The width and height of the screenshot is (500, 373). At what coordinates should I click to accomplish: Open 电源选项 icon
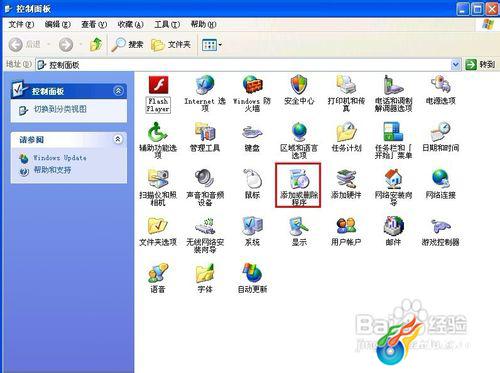[x=441, y=90]
